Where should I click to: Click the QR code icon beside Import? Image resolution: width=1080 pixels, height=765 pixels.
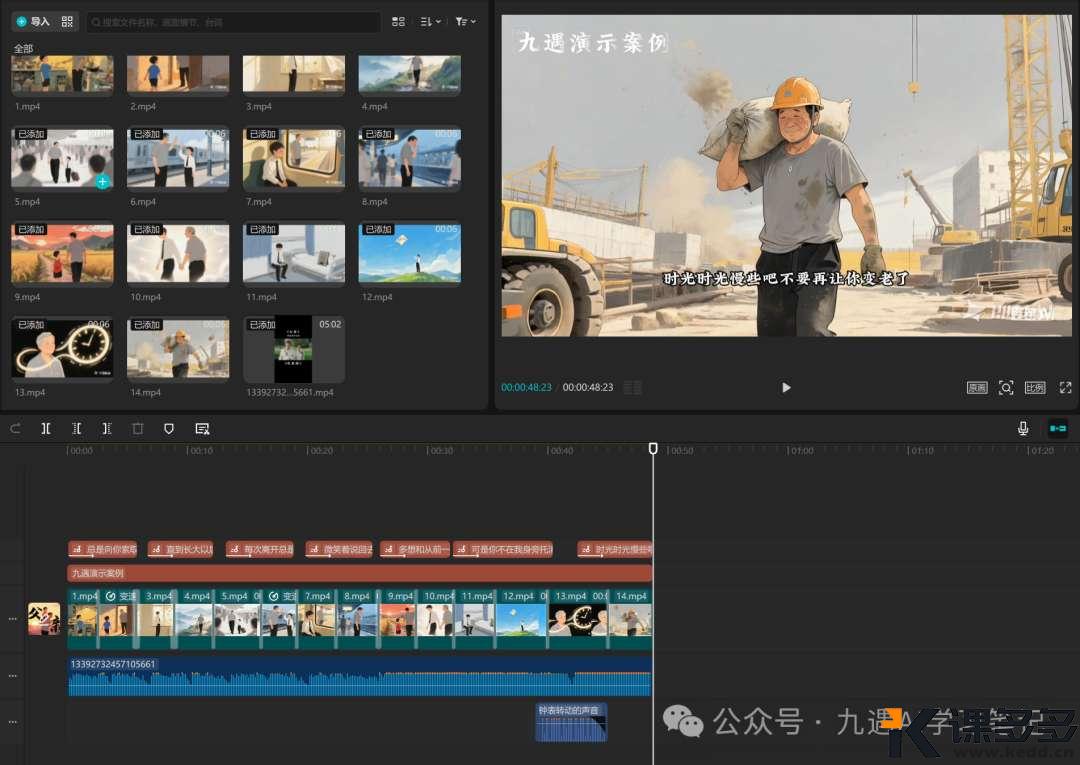pyautogui.click(x=68, y=21)
